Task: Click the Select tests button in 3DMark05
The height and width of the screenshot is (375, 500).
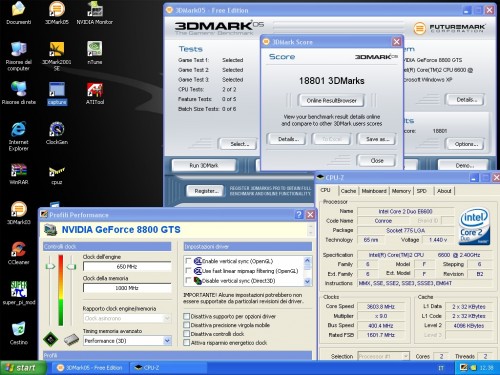Action: (x=239, y=144)
